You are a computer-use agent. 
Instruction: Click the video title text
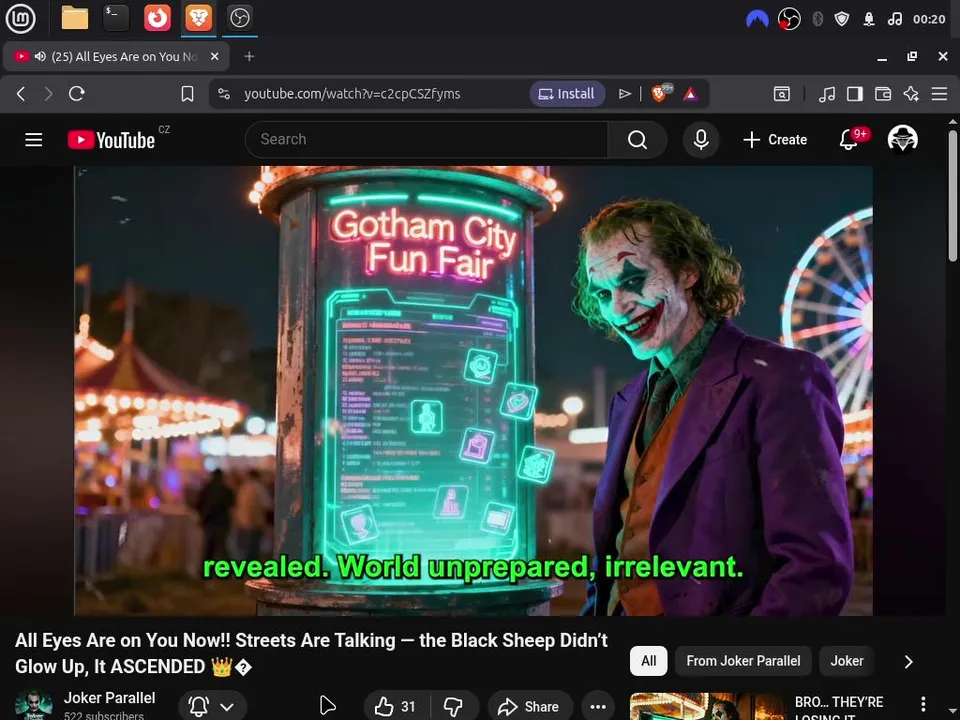click(x=311, y=653)
